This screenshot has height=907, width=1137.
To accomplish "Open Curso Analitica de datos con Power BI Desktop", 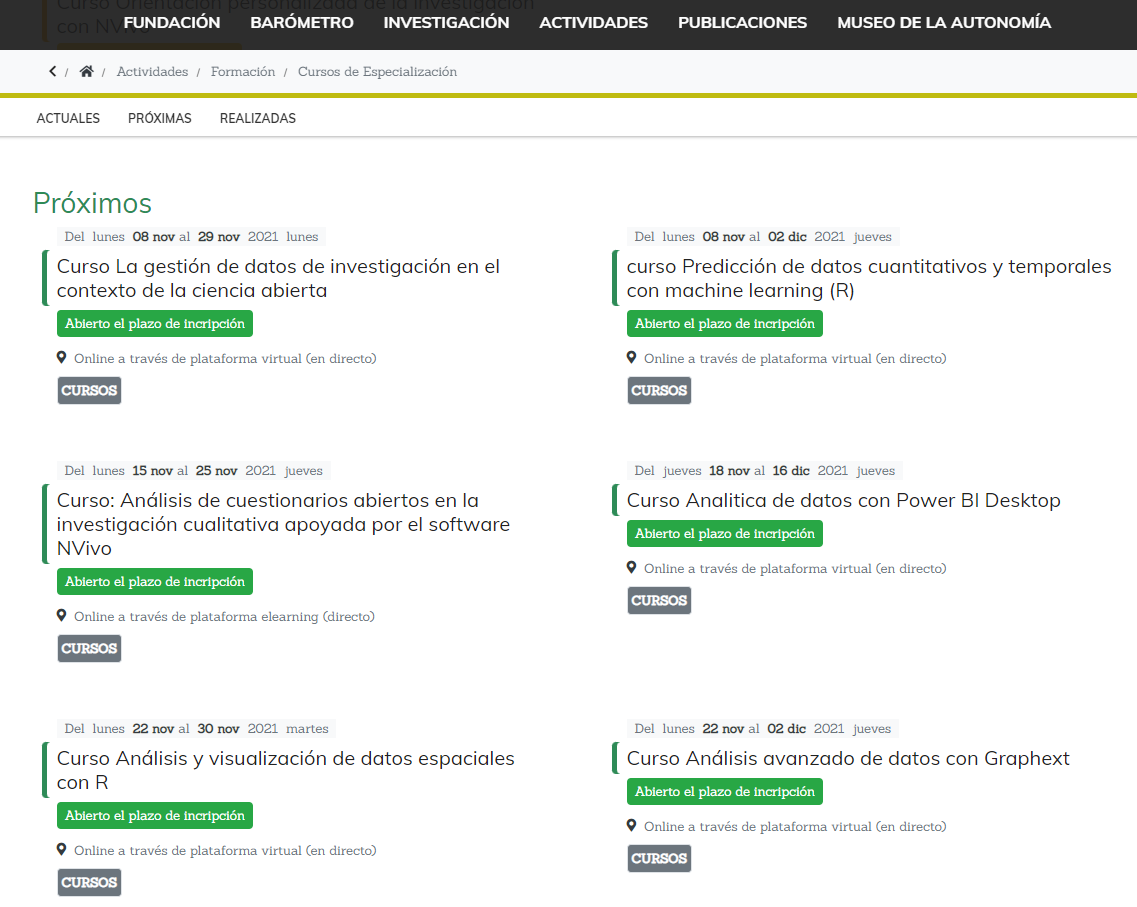I will 843,500.
